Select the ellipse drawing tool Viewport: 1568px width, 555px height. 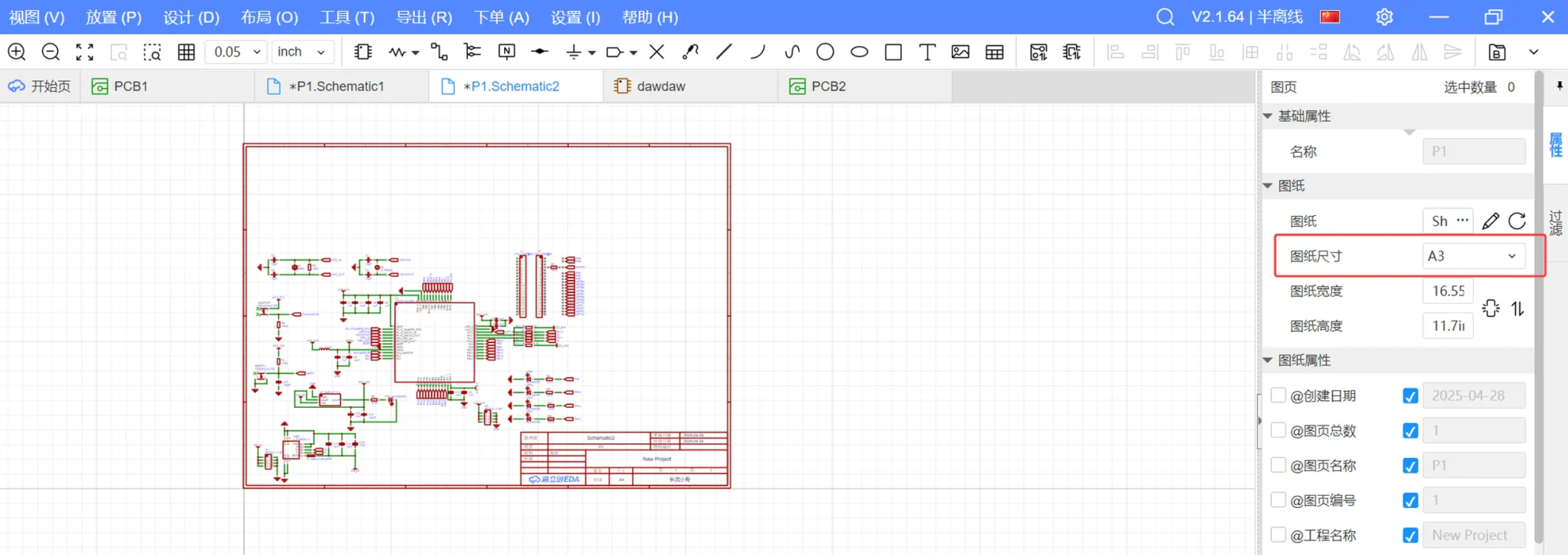[860, 52]
